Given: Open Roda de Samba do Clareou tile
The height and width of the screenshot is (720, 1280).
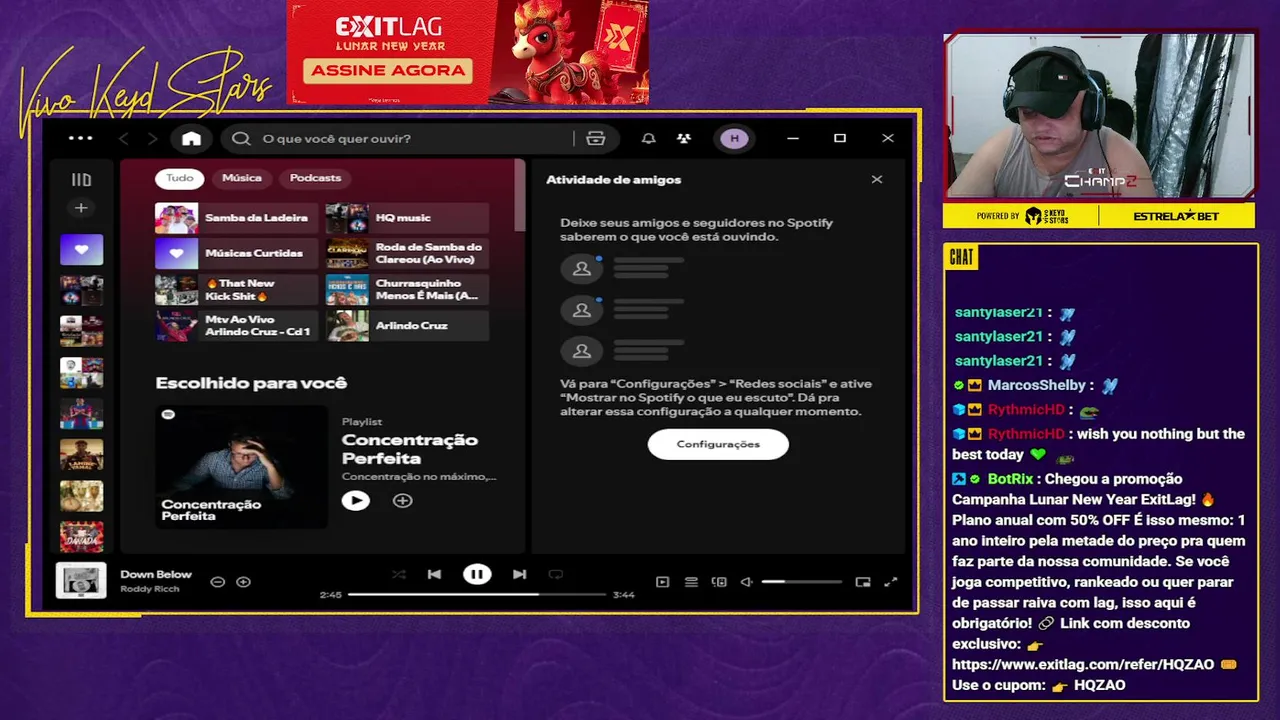Looking at the screenshot, I should [407, 253].
